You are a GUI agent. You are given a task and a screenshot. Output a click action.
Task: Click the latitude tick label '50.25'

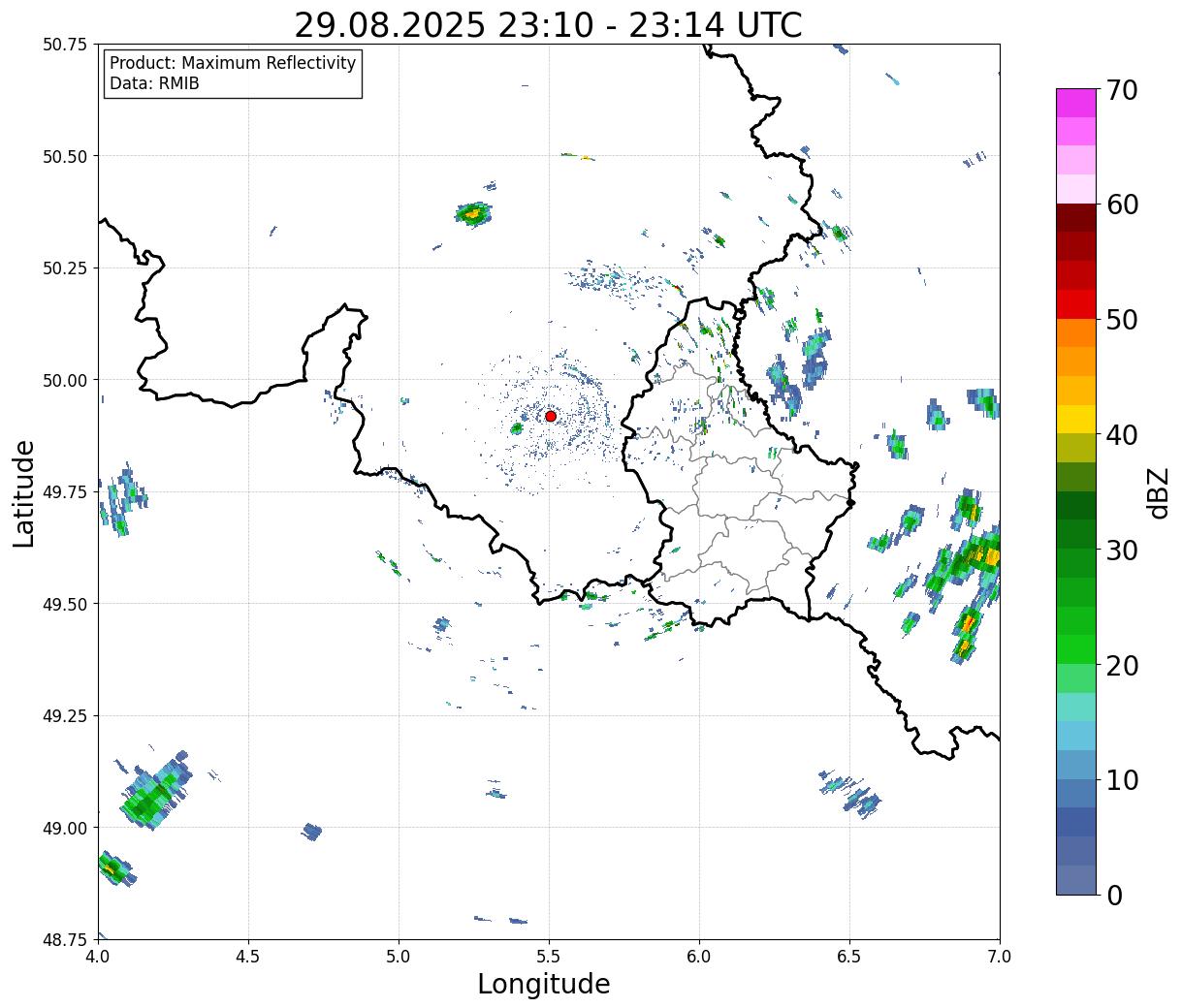64,268
